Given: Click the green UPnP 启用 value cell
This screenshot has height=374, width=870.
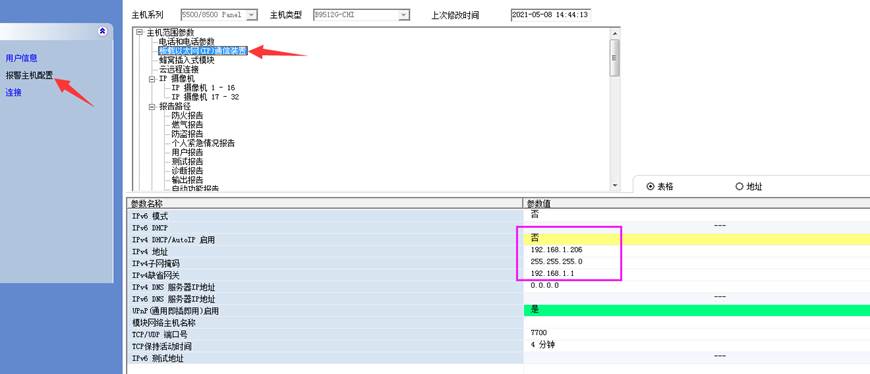Looking at the screenshot, I should click(697, 310).
